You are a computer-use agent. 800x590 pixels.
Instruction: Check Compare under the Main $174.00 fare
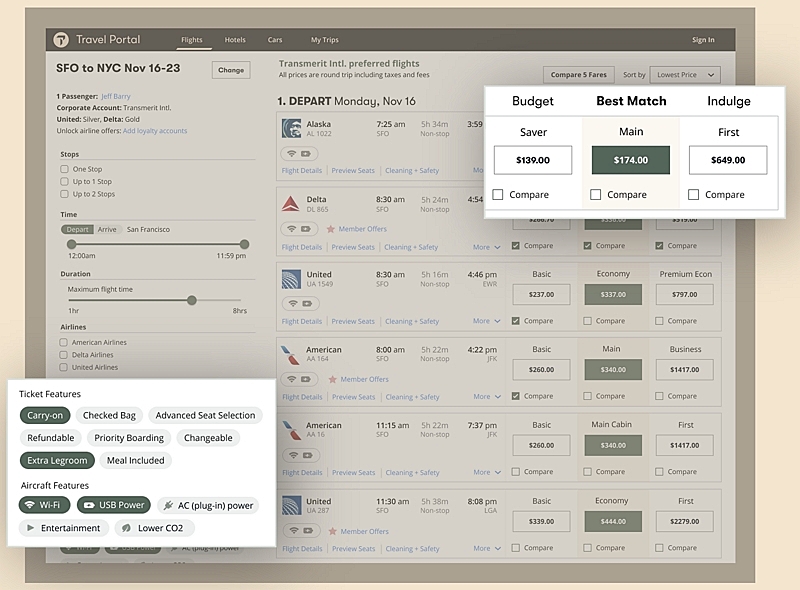coord(595,194)
